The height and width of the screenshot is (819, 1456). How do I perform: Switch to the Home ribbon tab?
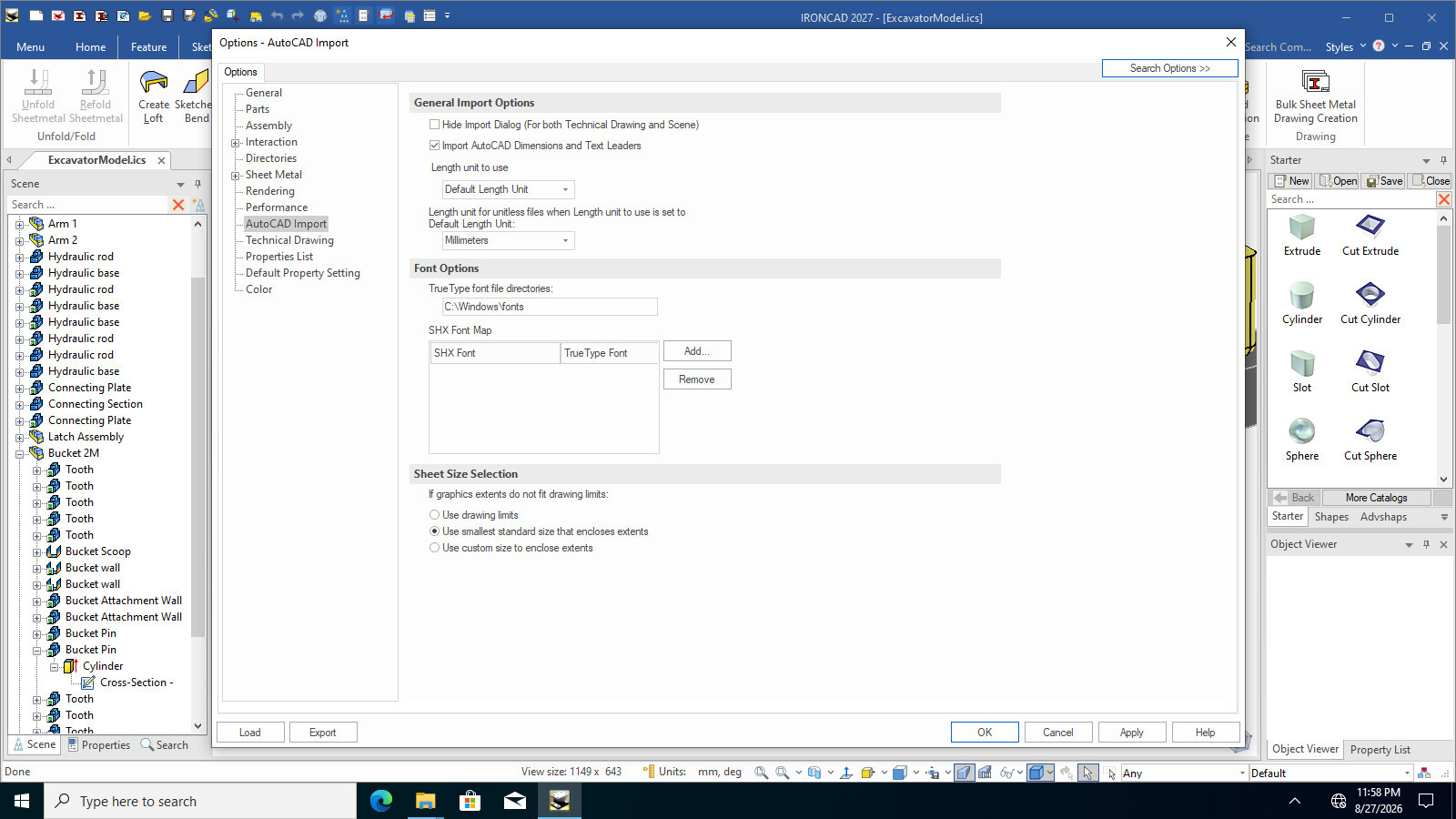90,46
